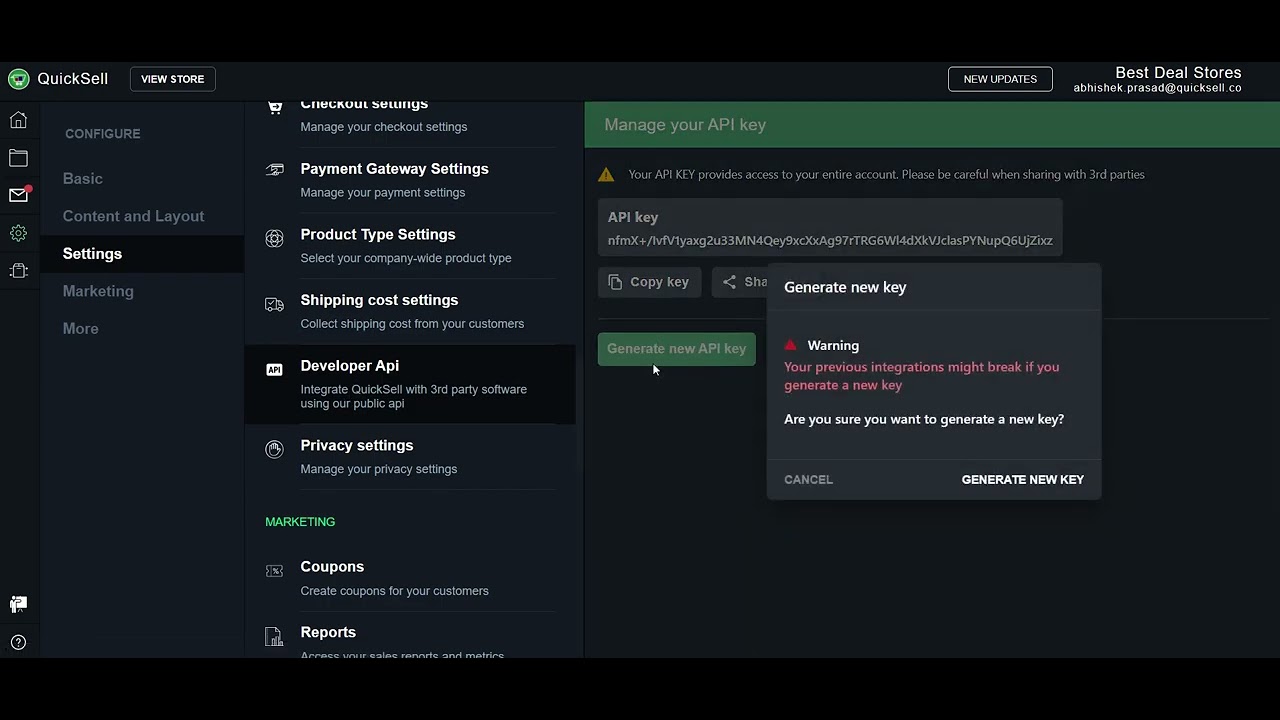The height and width of the screenshot is (720, 1280).
Task: Select the Basic configure tab
Action: tap(83, 179)
